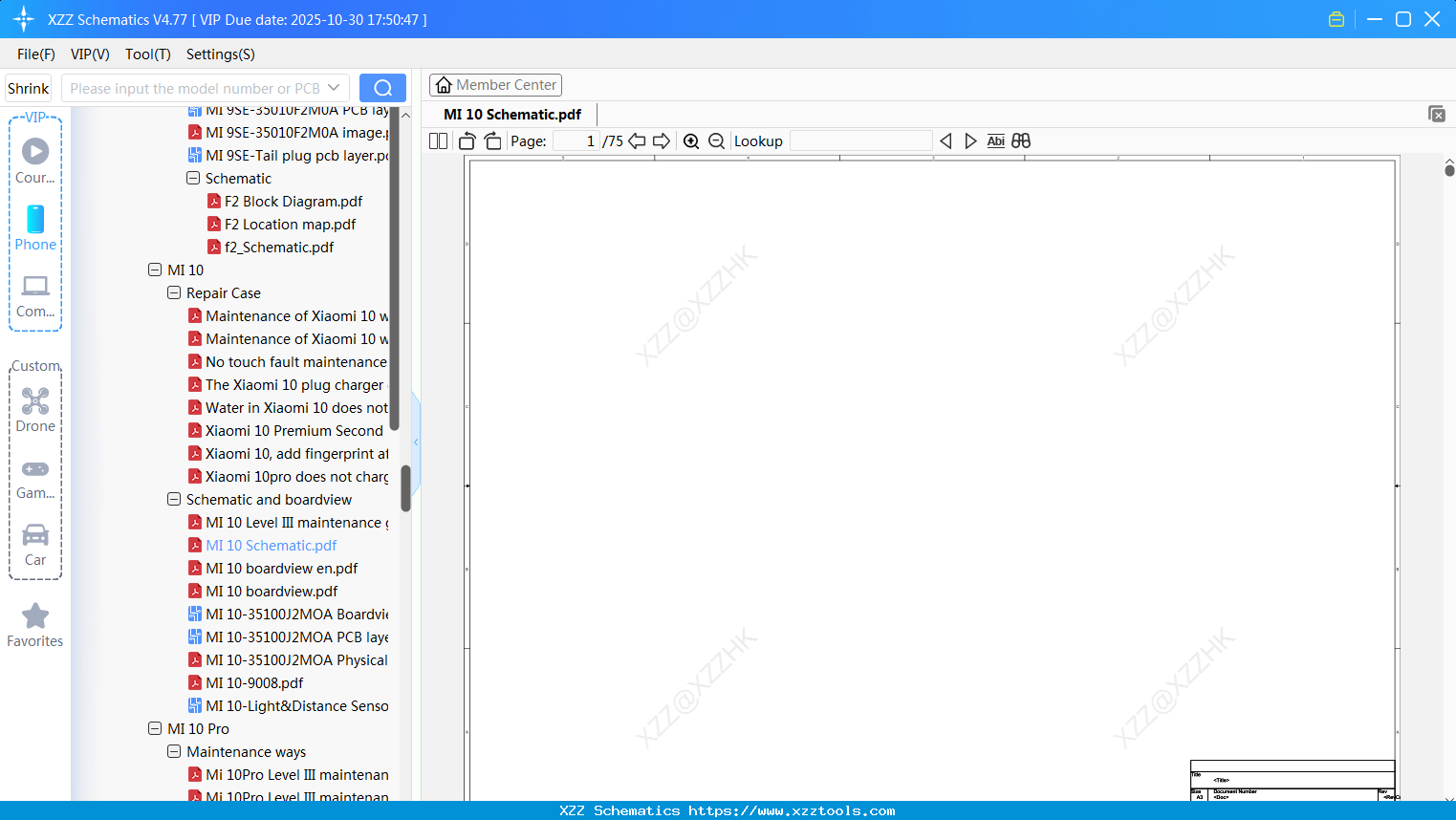
Task: Open the Tool(T) menu
Action: (x=148, y=54)
